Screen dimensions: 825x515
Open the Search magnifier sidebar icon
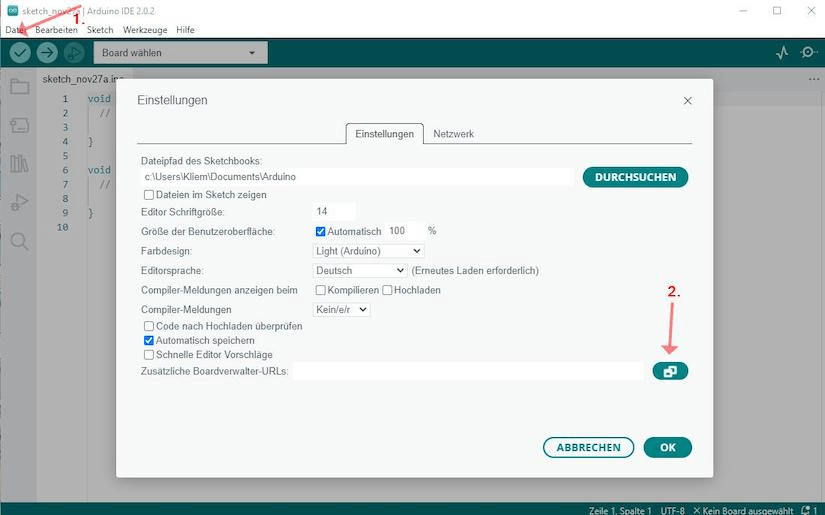pyautogui.click(x=19, y=241)
